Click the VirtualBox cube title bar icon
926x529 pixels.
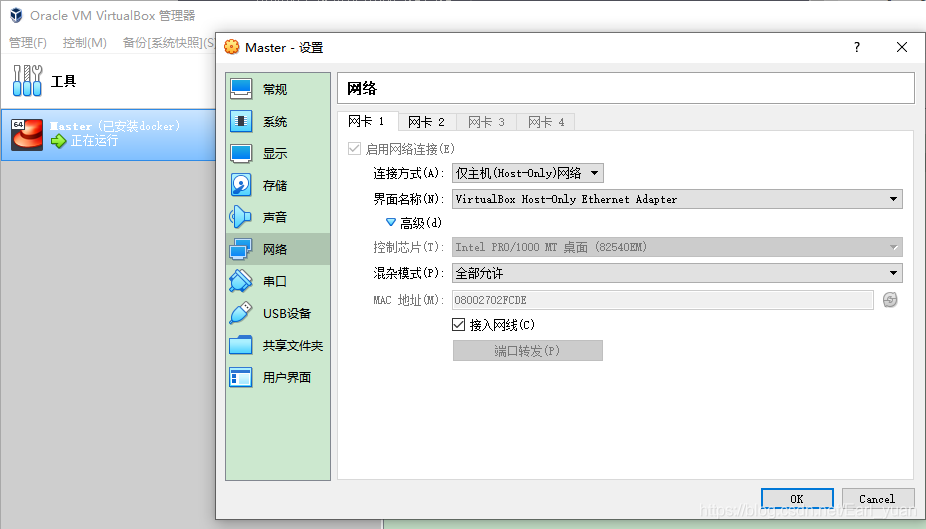coord(16,15)
